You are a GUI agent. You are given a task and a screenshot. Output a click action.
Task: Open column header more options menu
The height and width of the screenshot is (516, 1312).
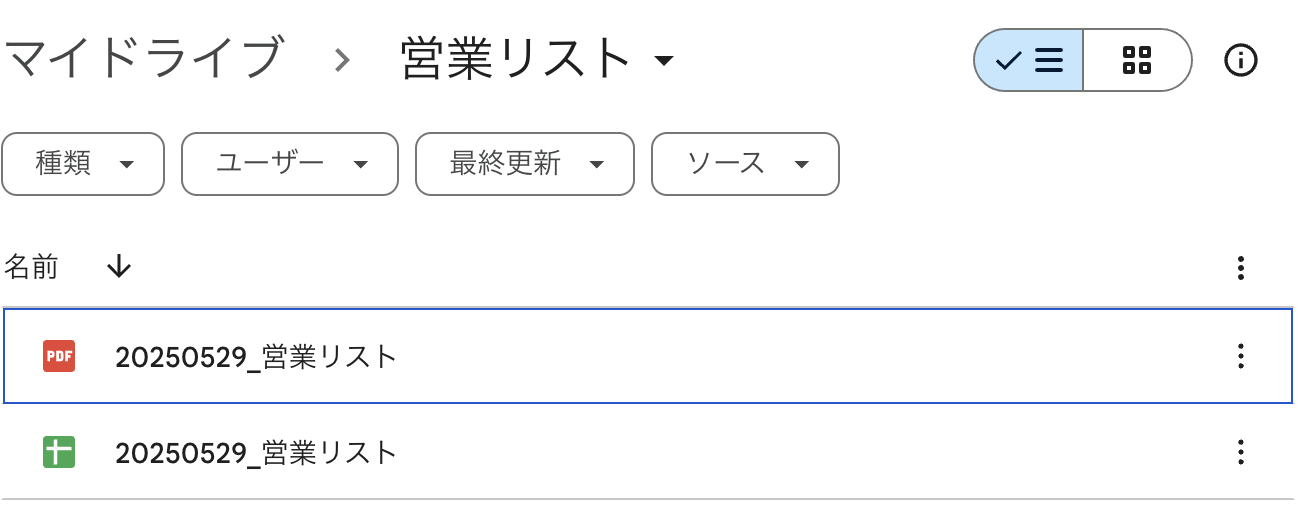click(1240, 268)
